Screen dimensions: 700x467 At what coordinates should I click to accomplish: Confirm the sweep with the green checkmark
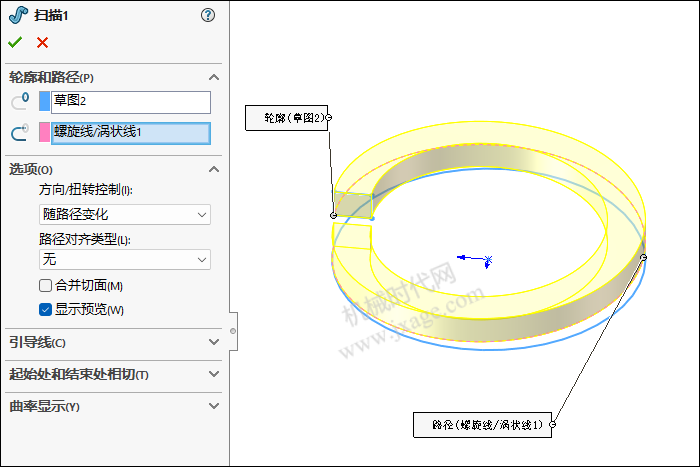point(15,42)
